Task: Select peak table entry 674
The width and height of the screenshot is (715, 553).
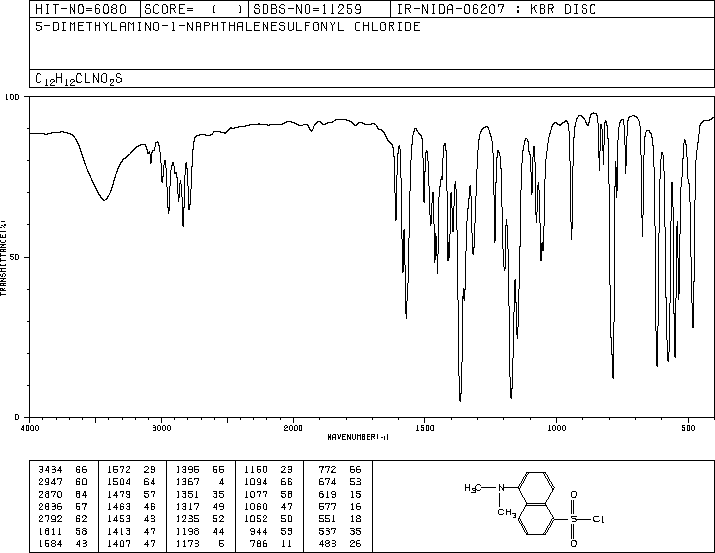Action: pos(327,482)
